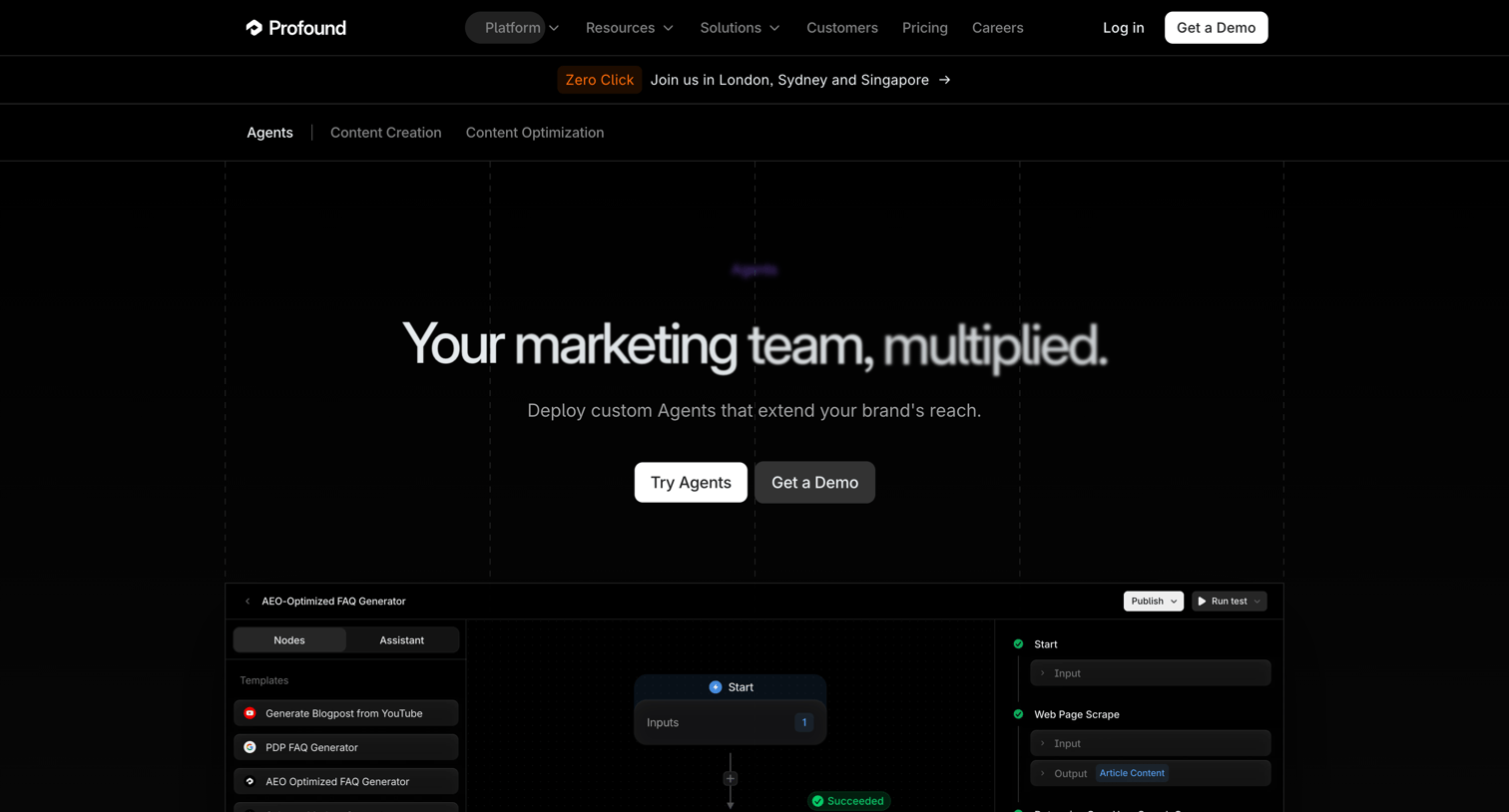Image resolution: width=1509 pixels, height=812 pixels.
Task: Click the Try Agents button
Action: point(691,482)
